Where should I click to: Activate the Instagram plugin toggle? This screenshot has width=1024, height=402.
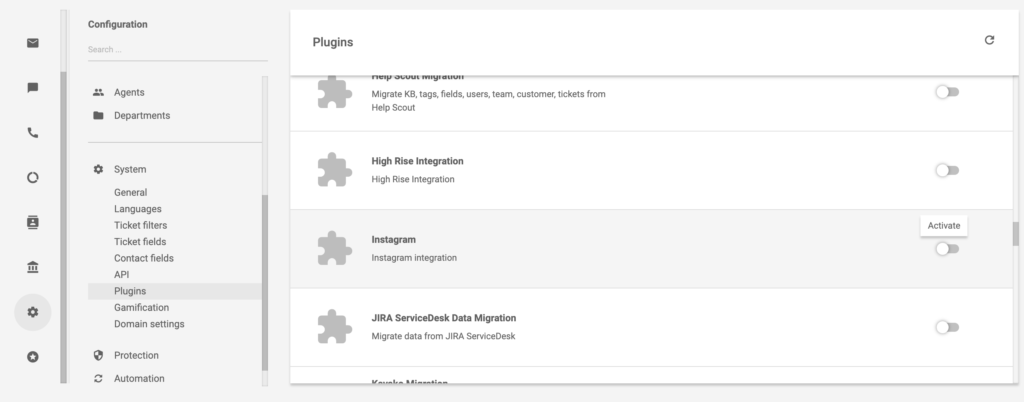[946, 249]
